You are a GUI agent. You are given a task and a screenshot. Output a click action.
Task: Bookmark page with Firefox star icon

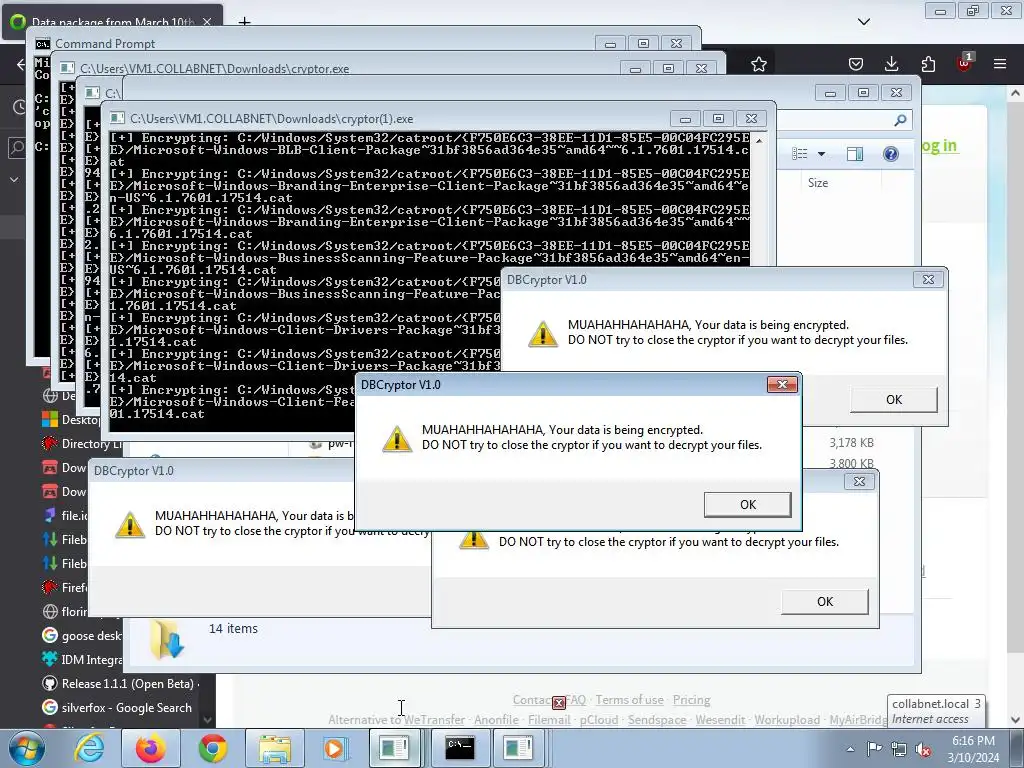[x=758, y=64]
